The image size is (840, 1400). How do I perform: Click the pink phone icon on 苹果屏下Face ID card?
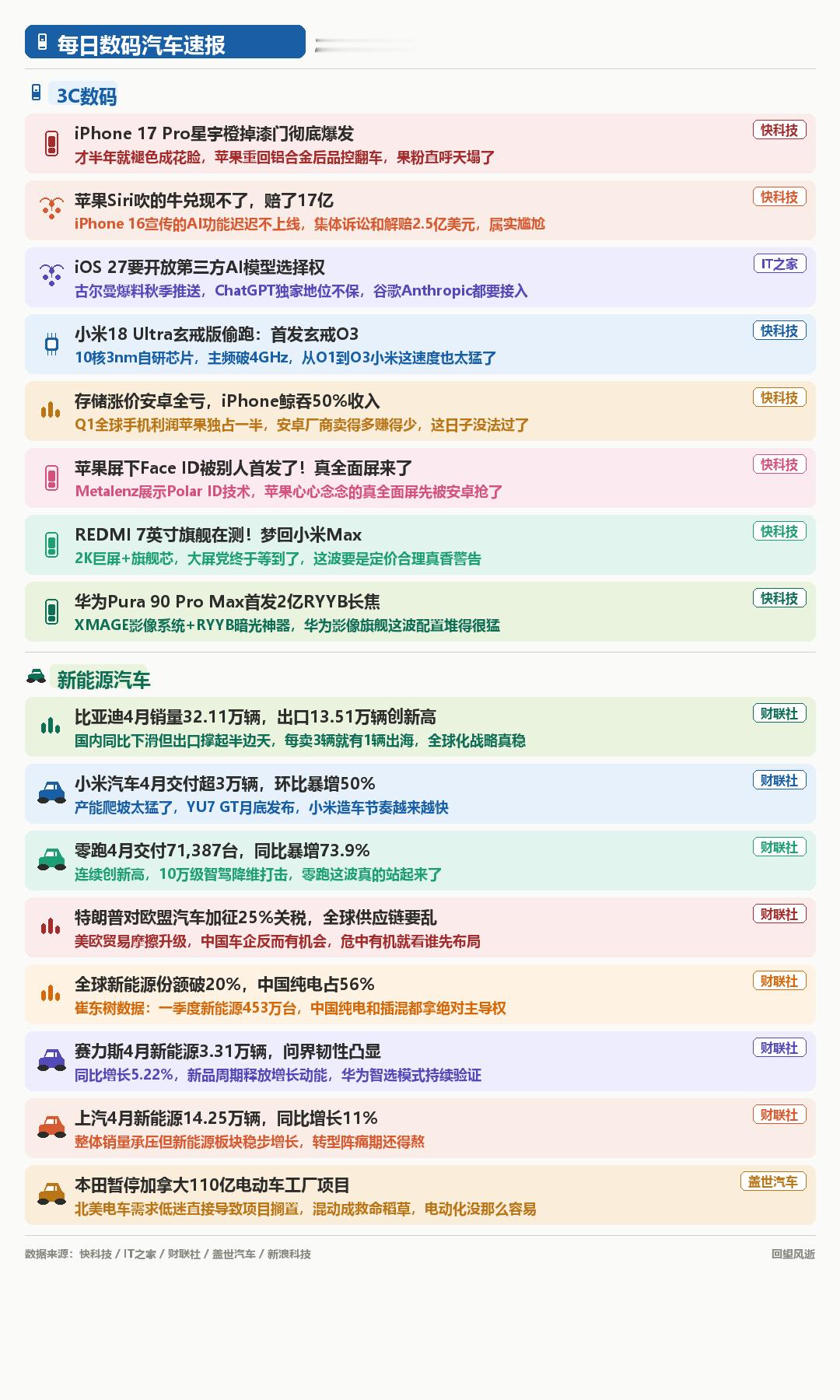[x=51, y=478]
